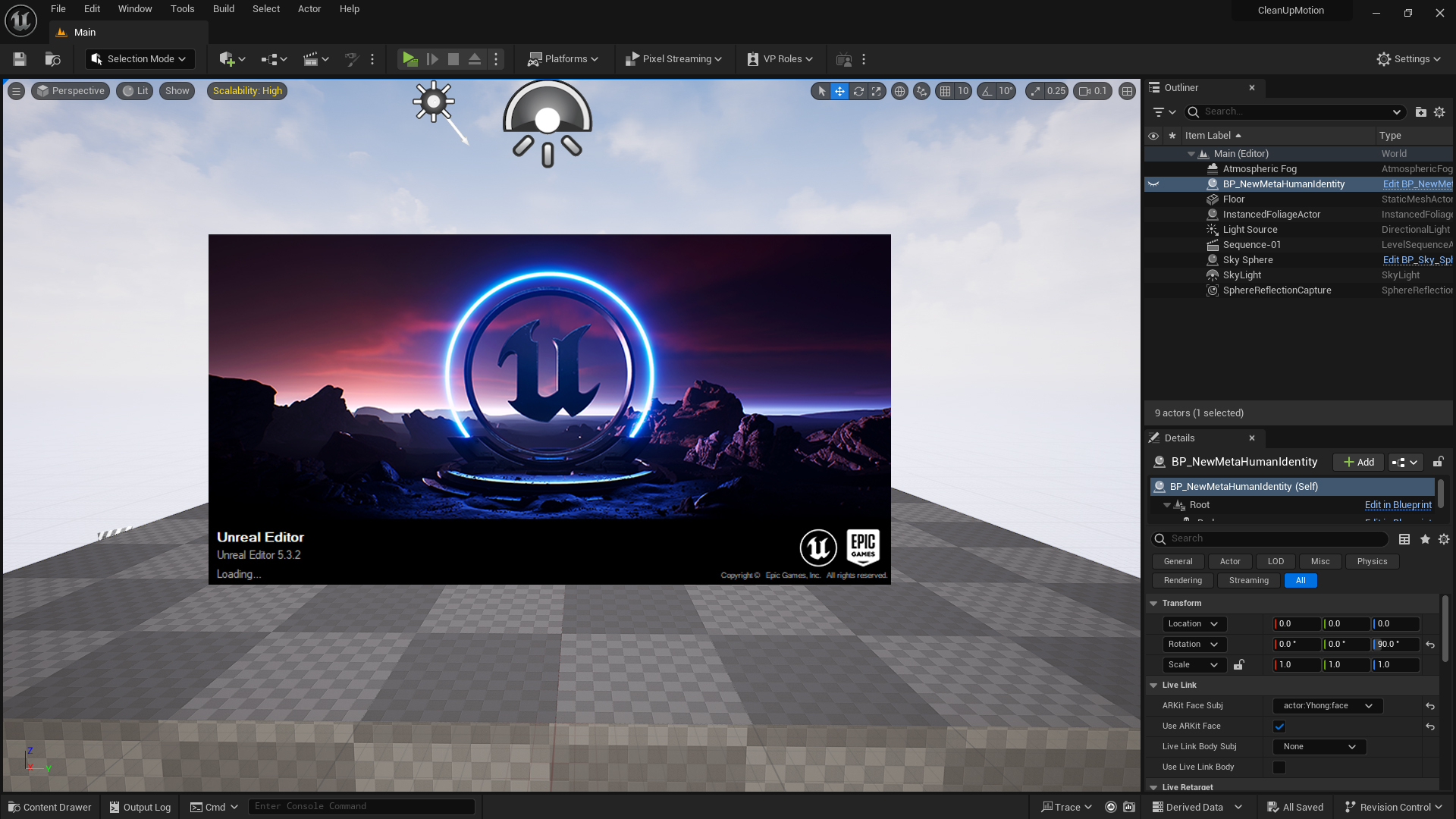Enable the Use Live Link Body checkbox

[x=1279, y=767]
